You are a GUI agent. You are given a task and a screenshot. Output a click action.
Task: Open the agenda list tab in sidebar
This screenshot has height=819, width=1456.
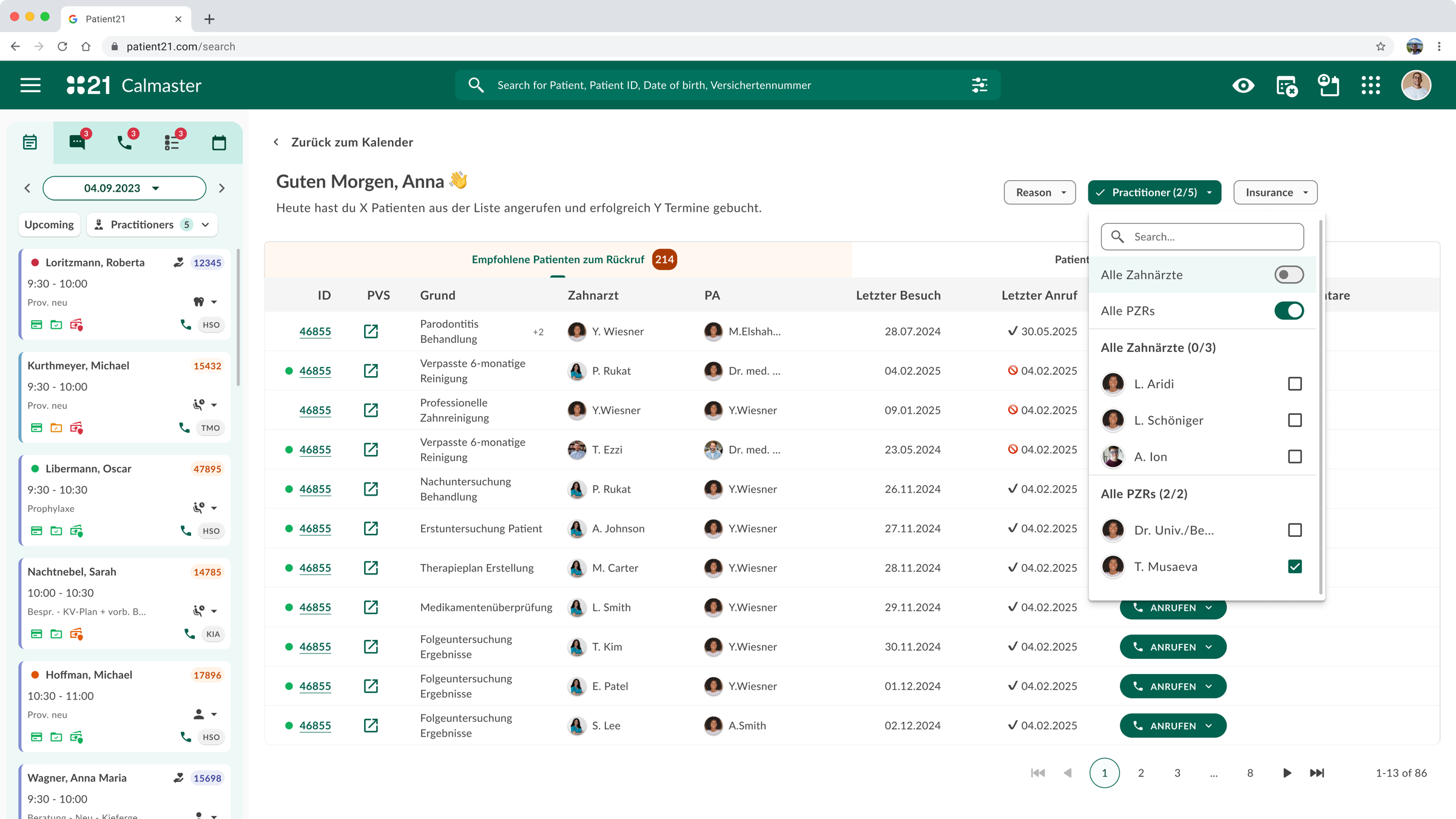point(30,143)
